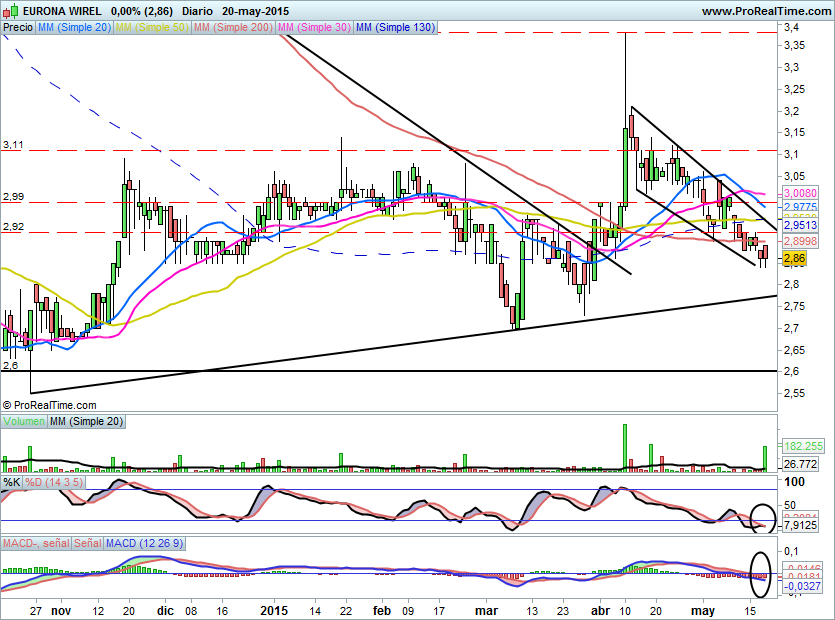
Task: Click the yellow 2,86 current price tag
Action: click(x=795, y=259)
